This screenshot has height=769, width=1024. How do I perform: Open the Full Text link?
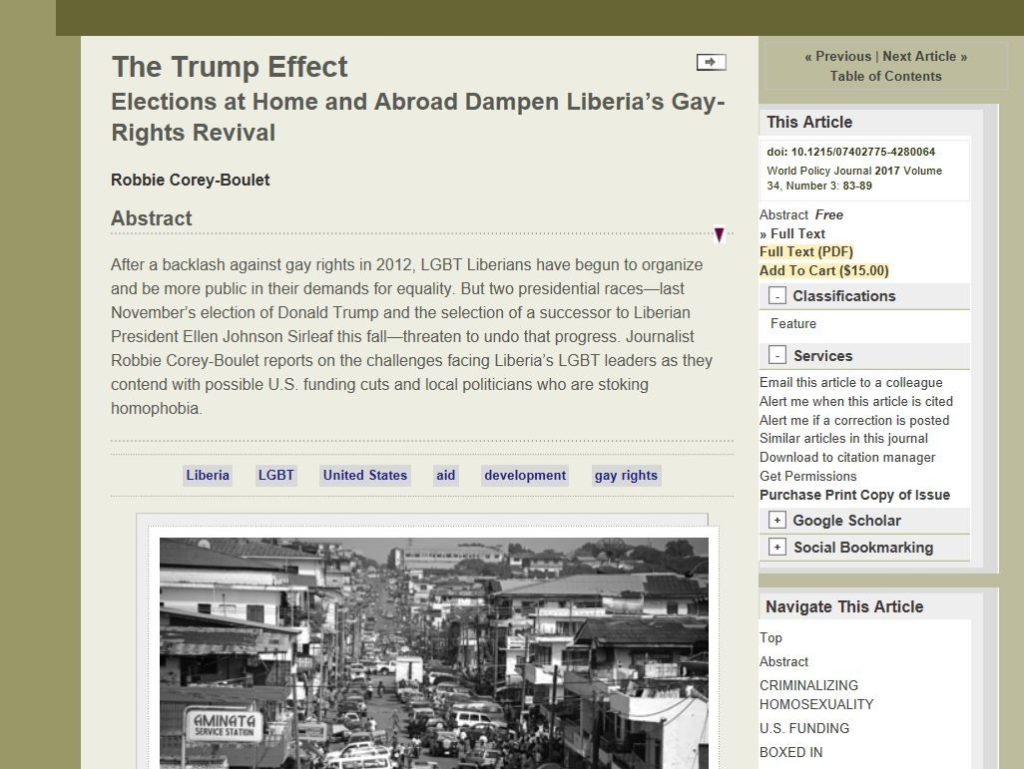pos(797,234)
